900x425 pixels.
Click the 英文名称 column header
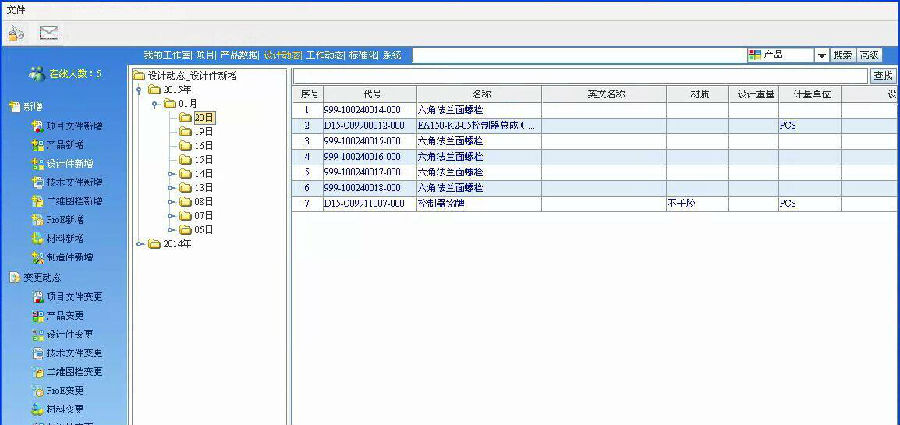604,94
